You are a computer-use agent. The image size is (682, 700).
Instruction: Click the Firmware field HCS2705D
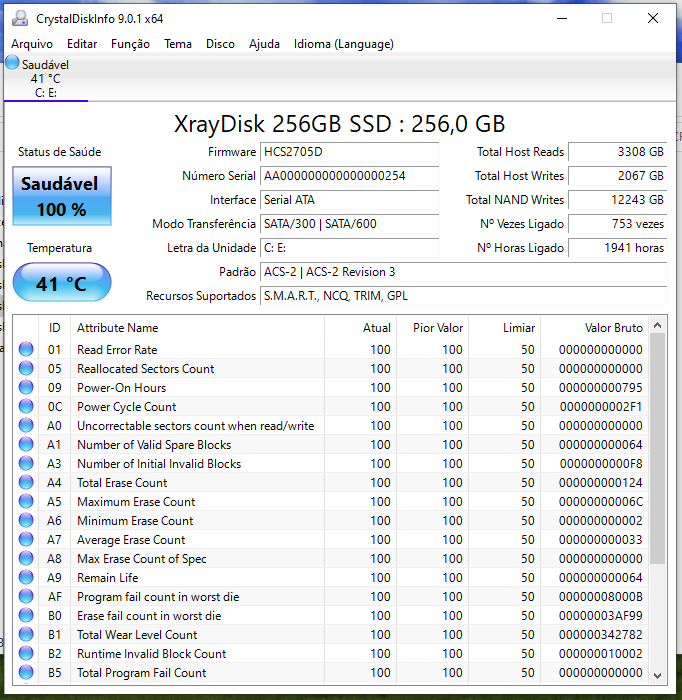pos(349,152)
